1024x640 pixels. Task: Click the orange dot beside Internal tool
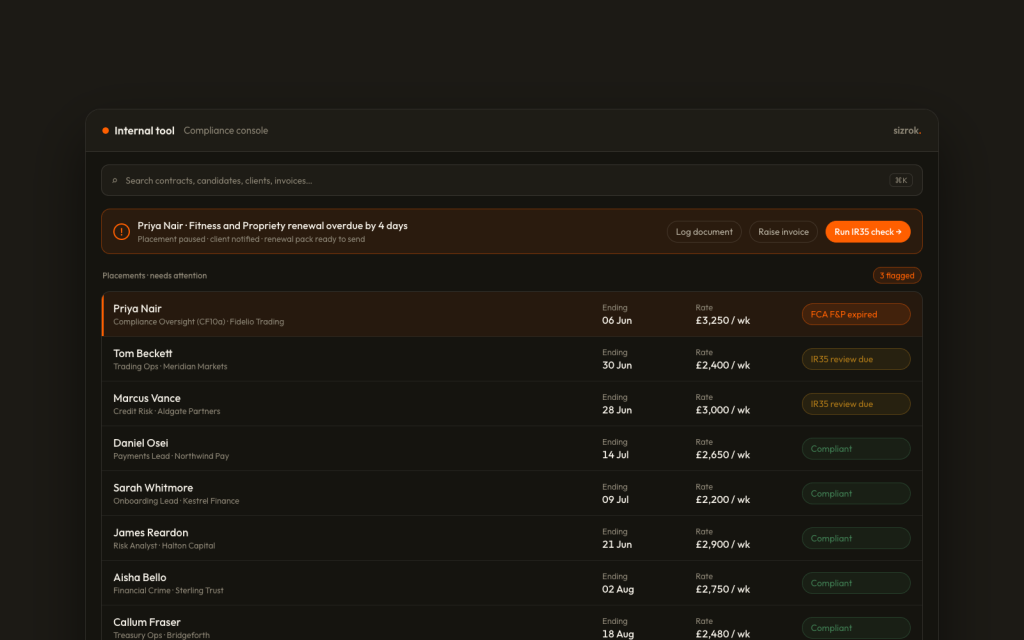click(105, 131)
